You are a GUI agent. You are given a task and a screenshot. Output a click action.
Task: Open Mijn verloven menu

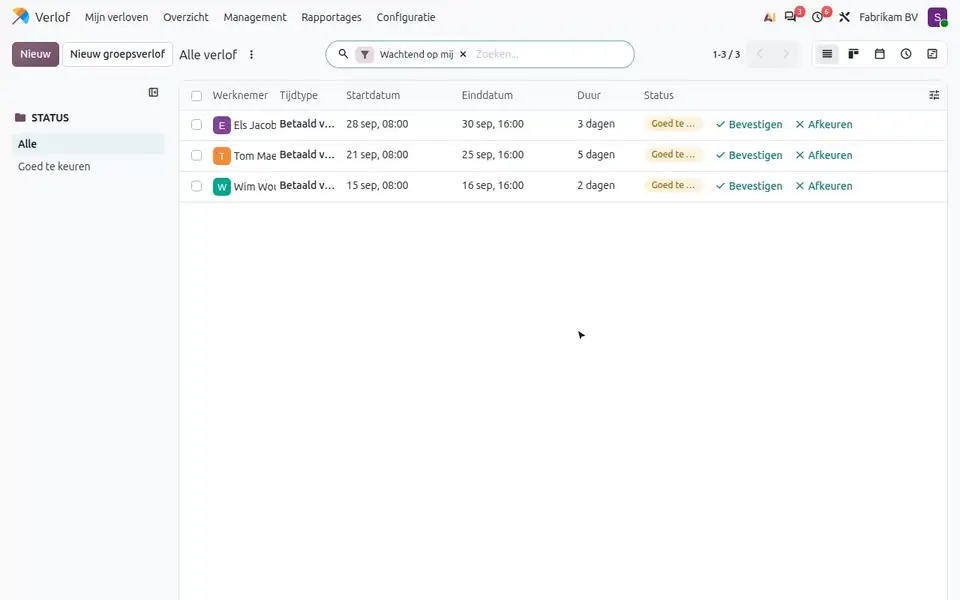(116, 17)
